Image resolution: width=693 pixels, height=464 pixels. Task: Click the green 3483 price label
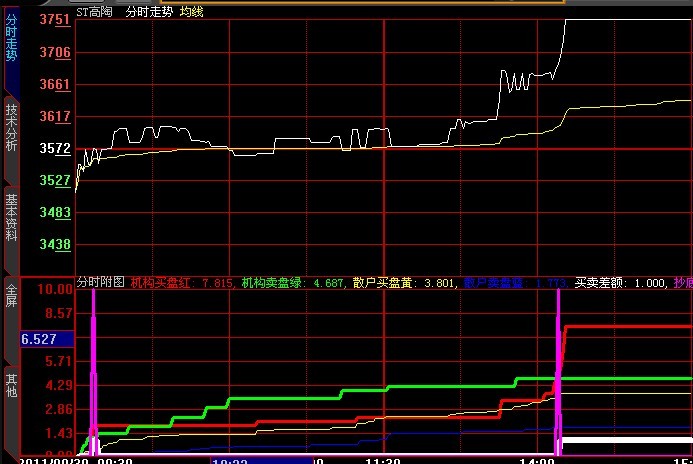point(55,212)
